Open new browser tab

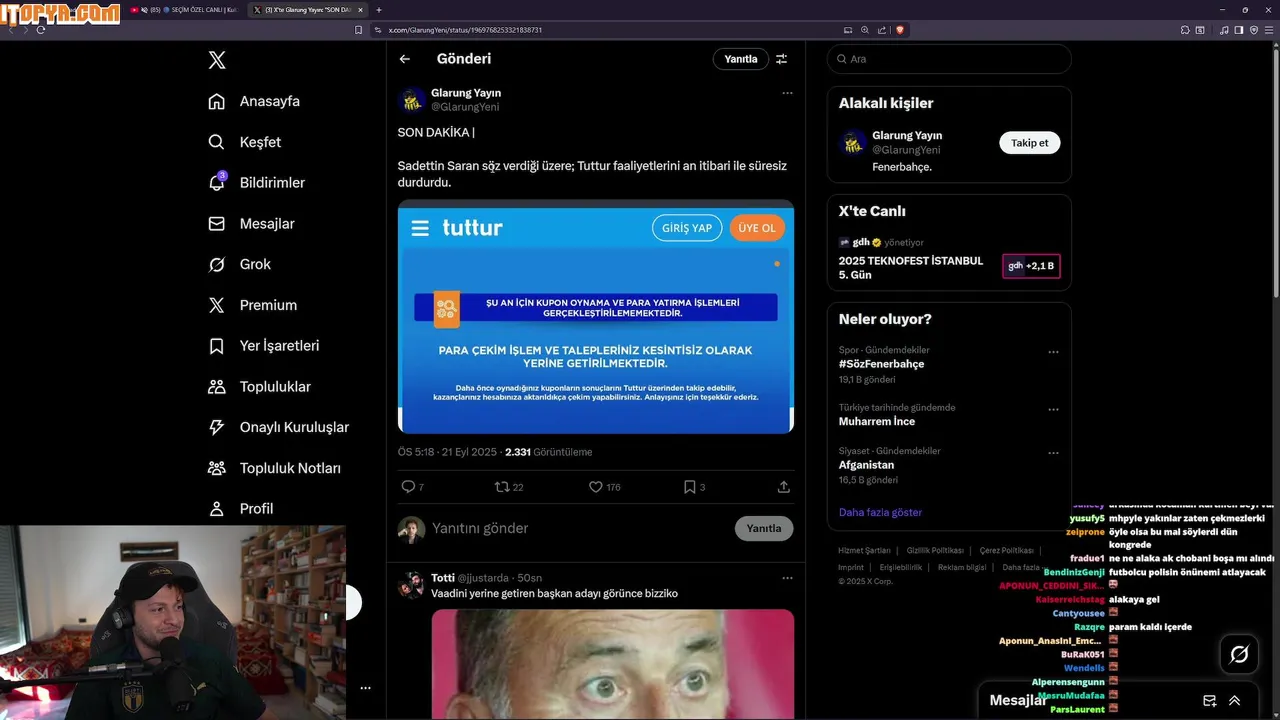379,10
